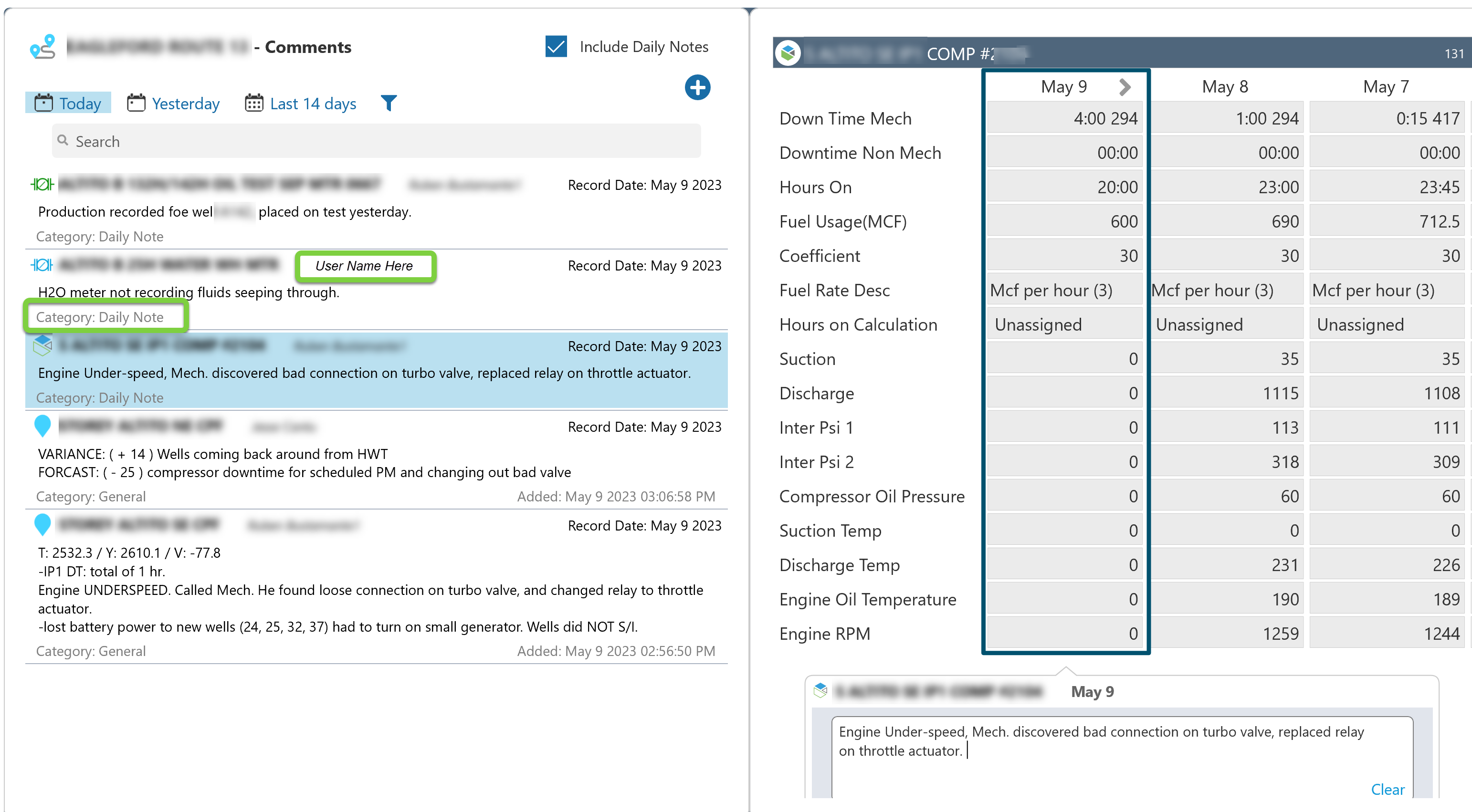Click the green meter icon on first comment
The width and height of the screenshot is (1472, 812).
tap(42, 184)
